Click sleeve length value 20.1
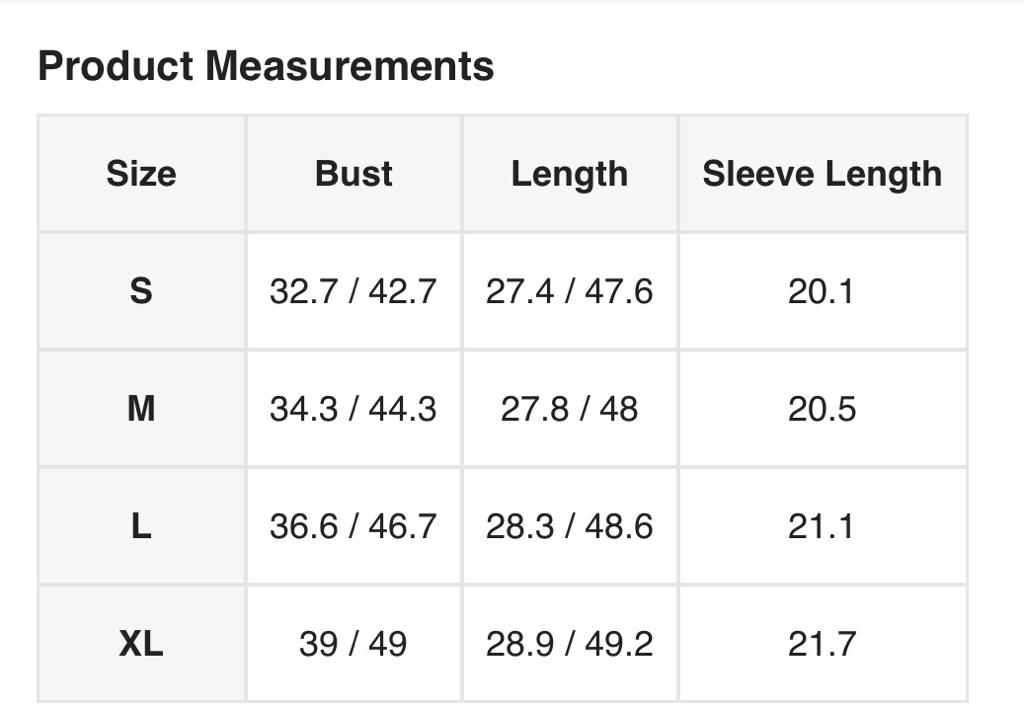 821,291
